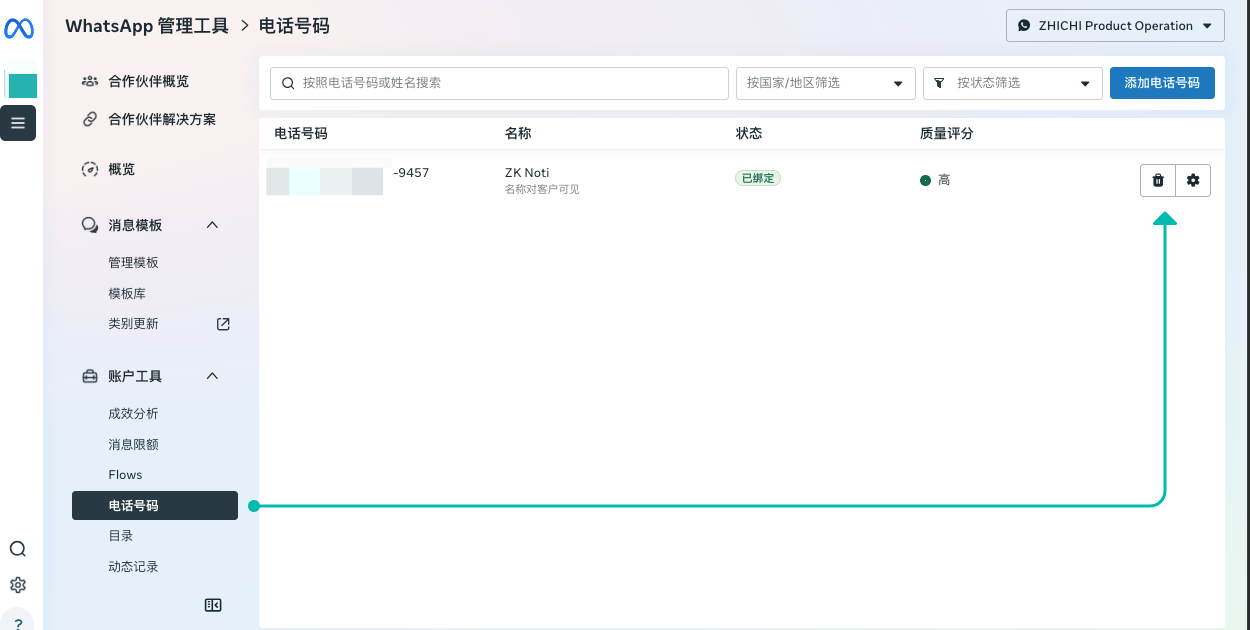Click the teal account avatar square

(22, 85)
